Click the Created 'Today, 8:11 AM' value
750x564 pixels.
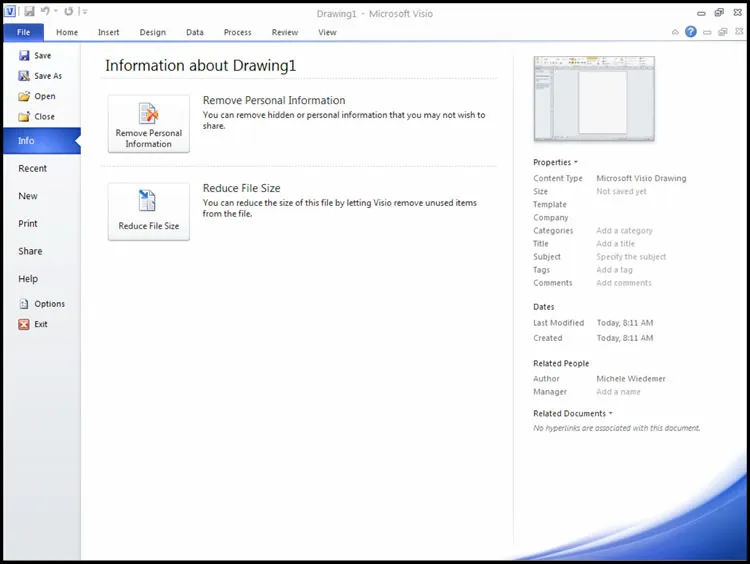pyautogui.click(x=625, y=338)
